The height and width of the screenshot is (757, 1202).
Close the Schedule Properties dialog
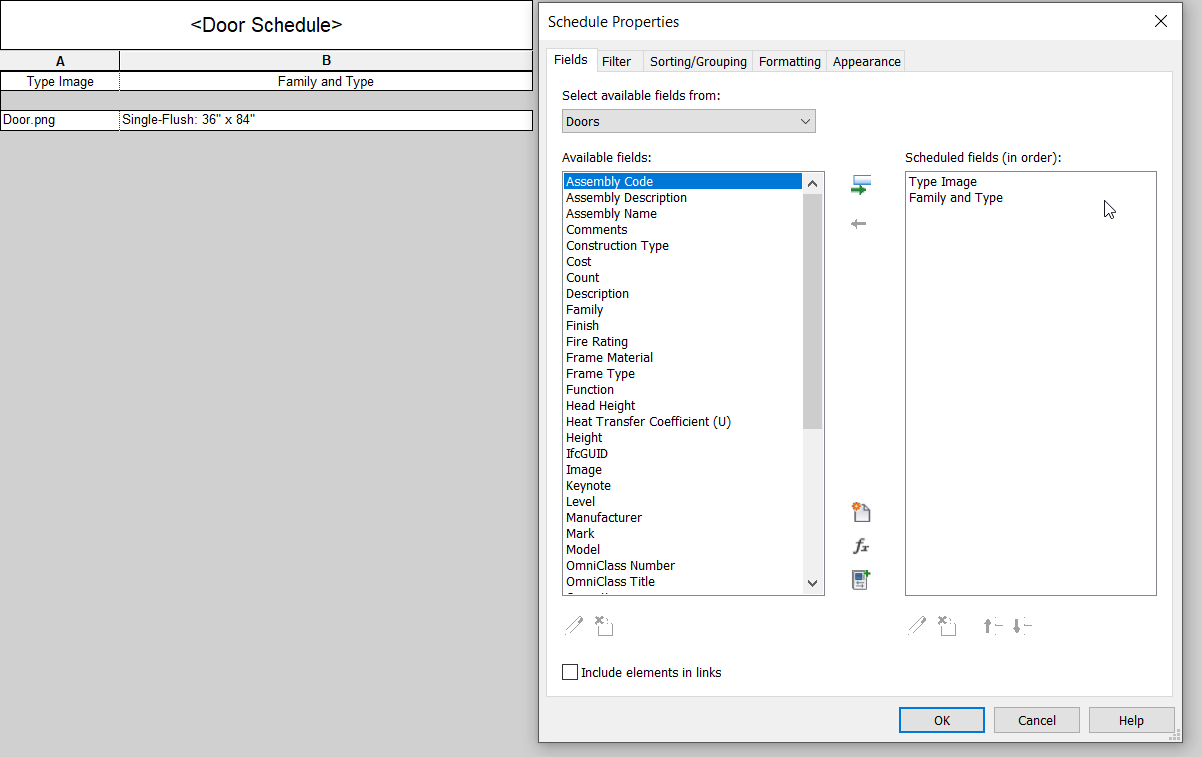click(x=1161, y=21)
